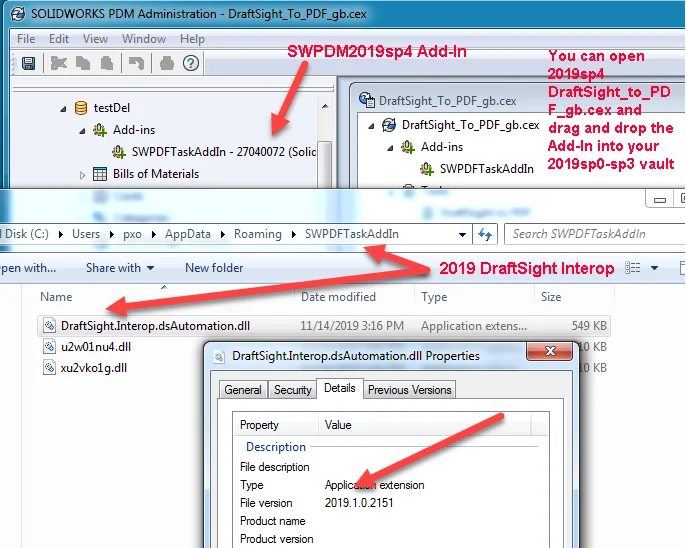This screenshot has width=687, height=548.
Task: Click the Help question mark icon
Action: click(x=191, y=64)
